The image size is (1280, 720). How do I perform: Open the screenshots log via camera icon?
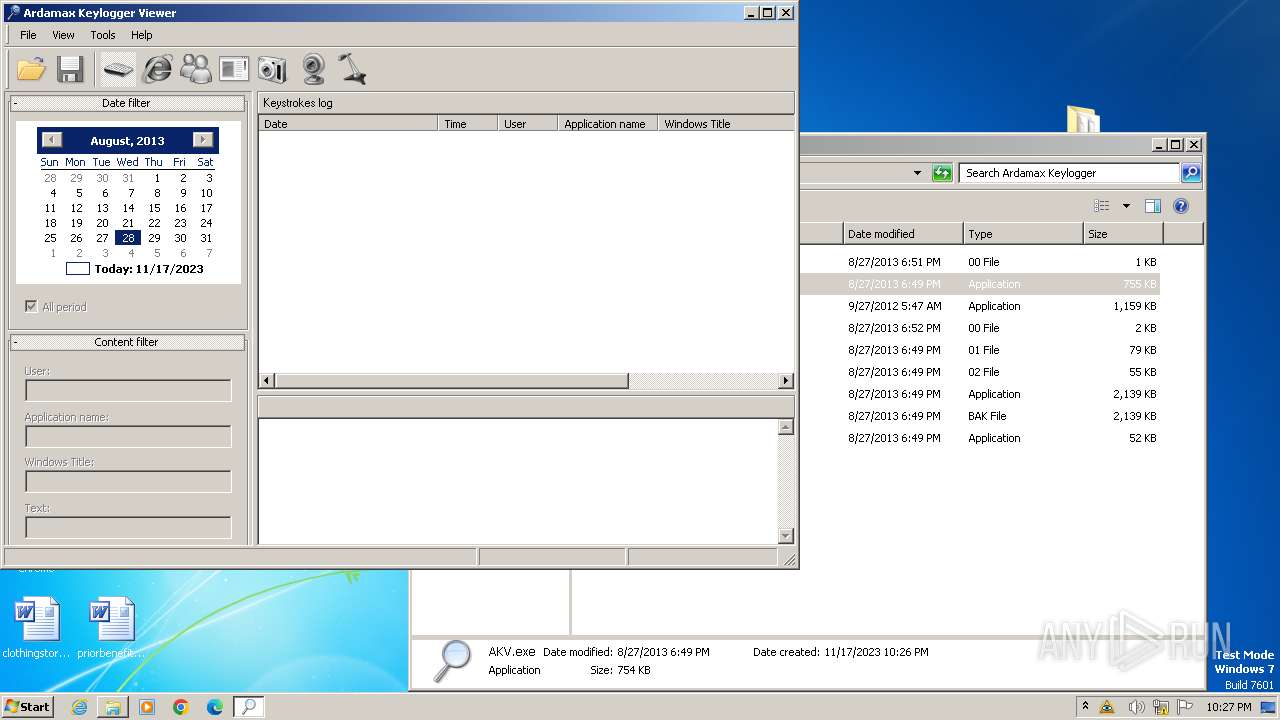(x=272, y=69)
